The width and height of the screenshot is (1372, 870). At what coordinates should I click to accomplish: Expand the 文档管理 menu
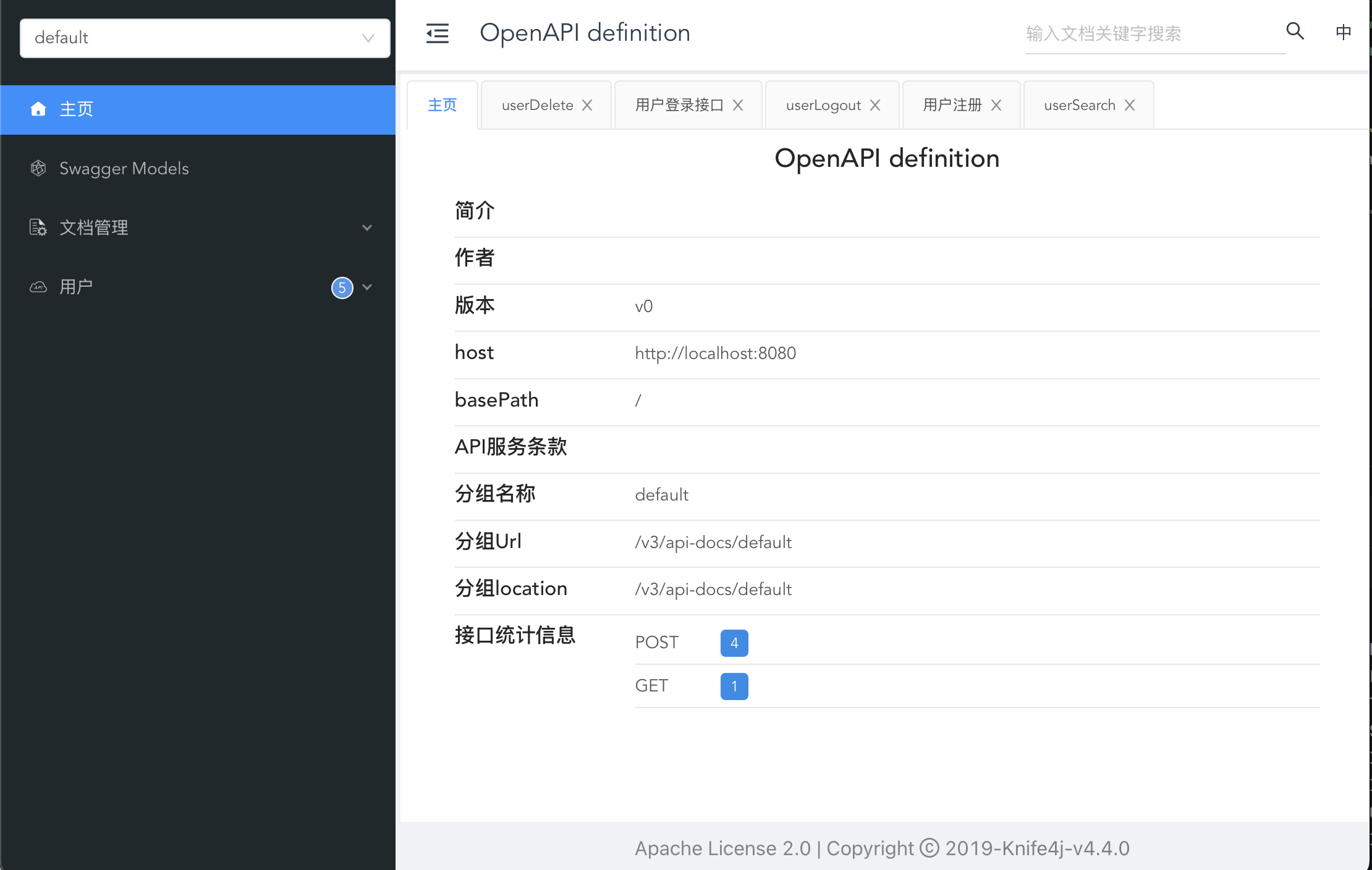[x=368, y=227]
